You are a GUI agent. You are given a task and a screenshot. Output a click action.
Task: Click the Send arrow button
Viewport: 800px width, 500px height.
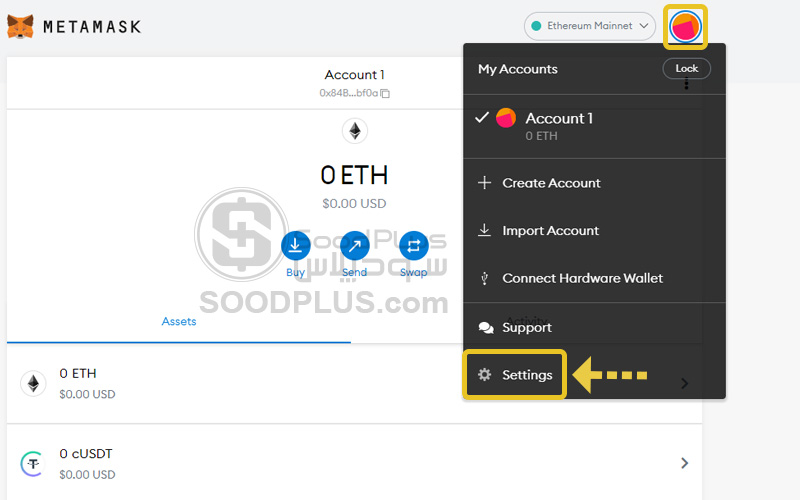point(355,245)
